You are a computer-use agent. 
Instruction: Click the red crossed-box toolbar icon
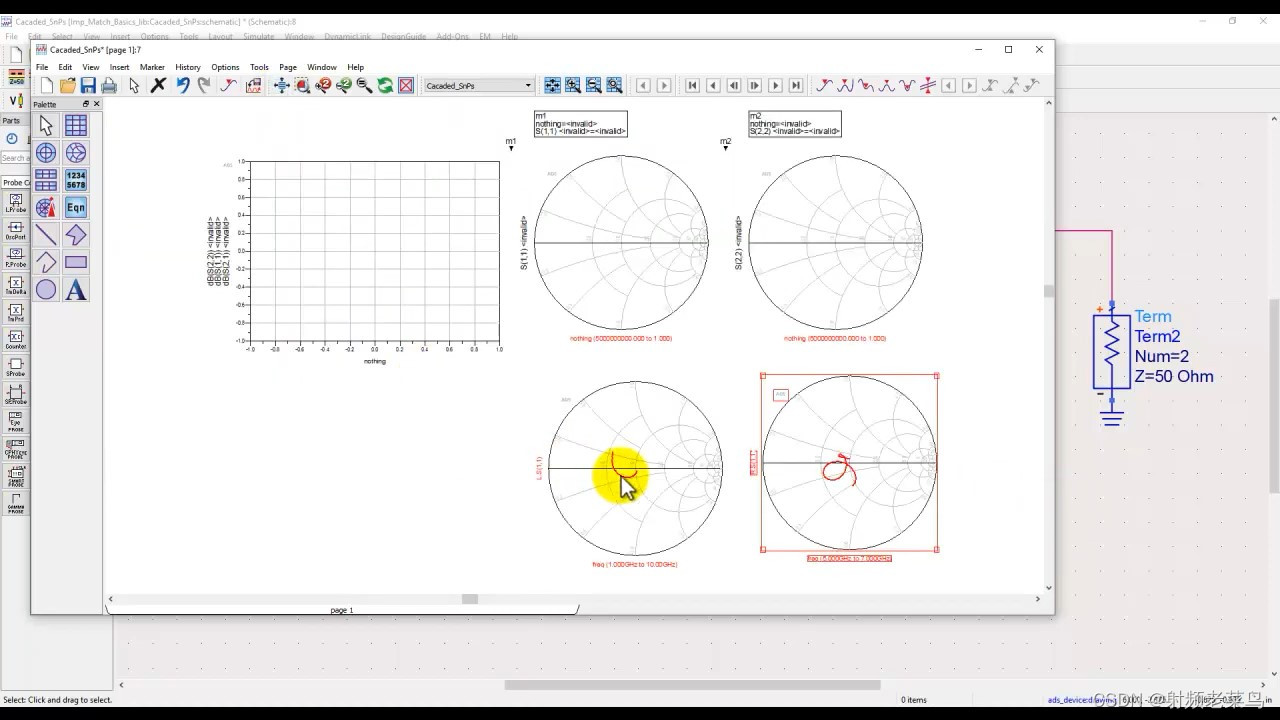pyautogui.click(x=406, y=86)
